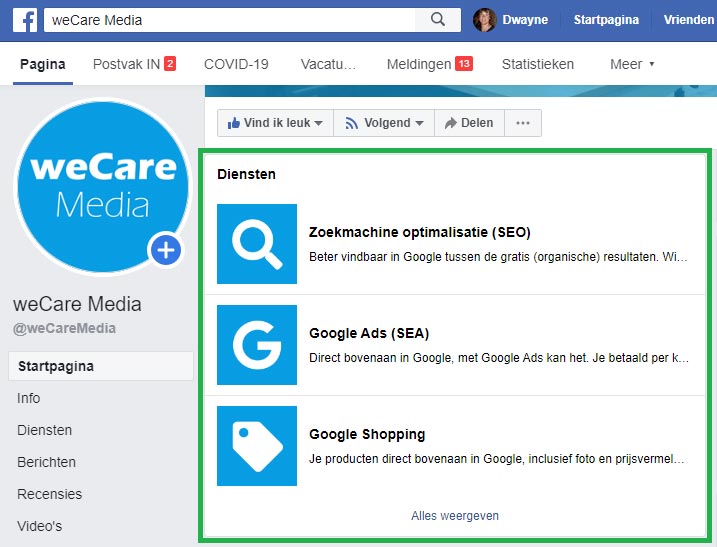Open the COVID-19 tab
Screen dimensions: 717x547
coord(236,64)
